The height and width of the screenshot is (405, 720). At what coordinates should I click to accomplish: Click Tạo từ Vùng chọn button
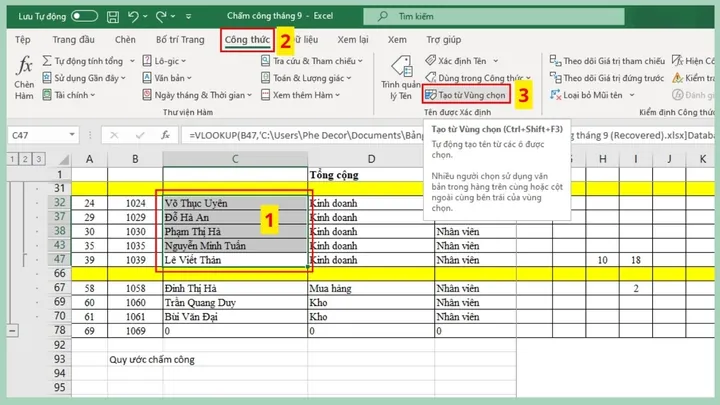click(x=466, y=95)
